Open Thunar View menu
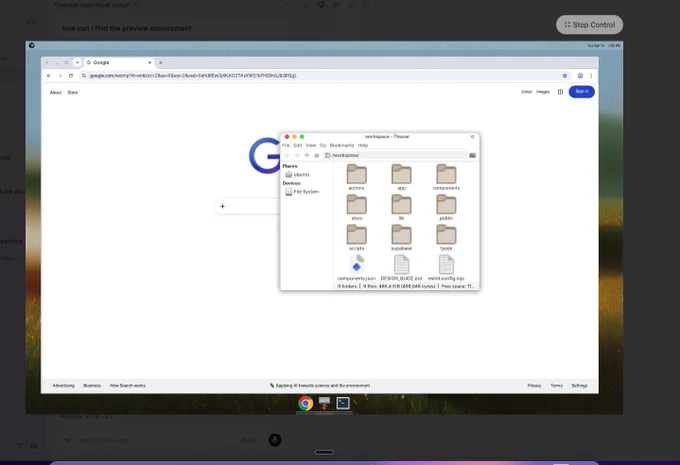This screenshot has height=465, width=680. (x=311, y=145)
